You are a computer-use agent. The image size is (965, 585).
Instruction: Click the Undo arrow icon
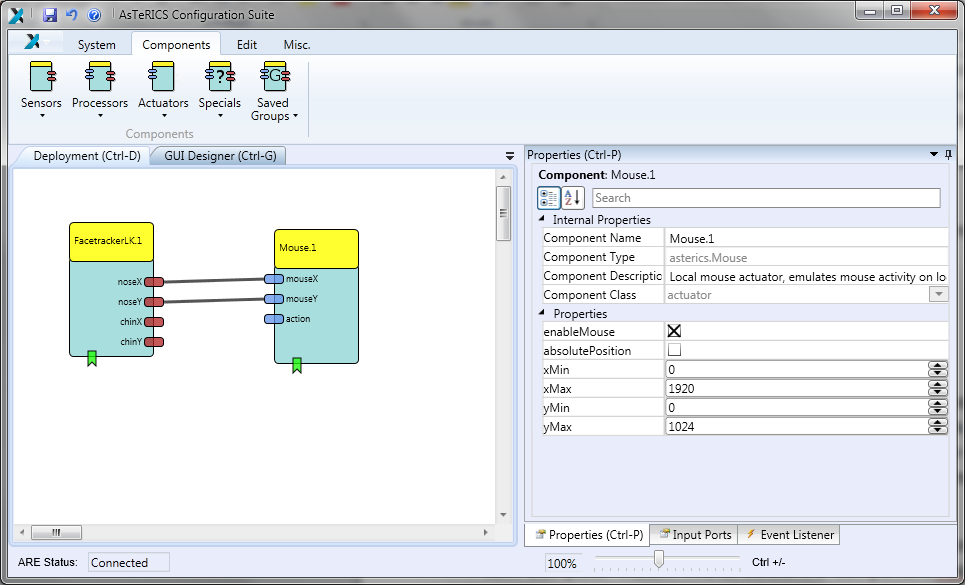(72, 15)
